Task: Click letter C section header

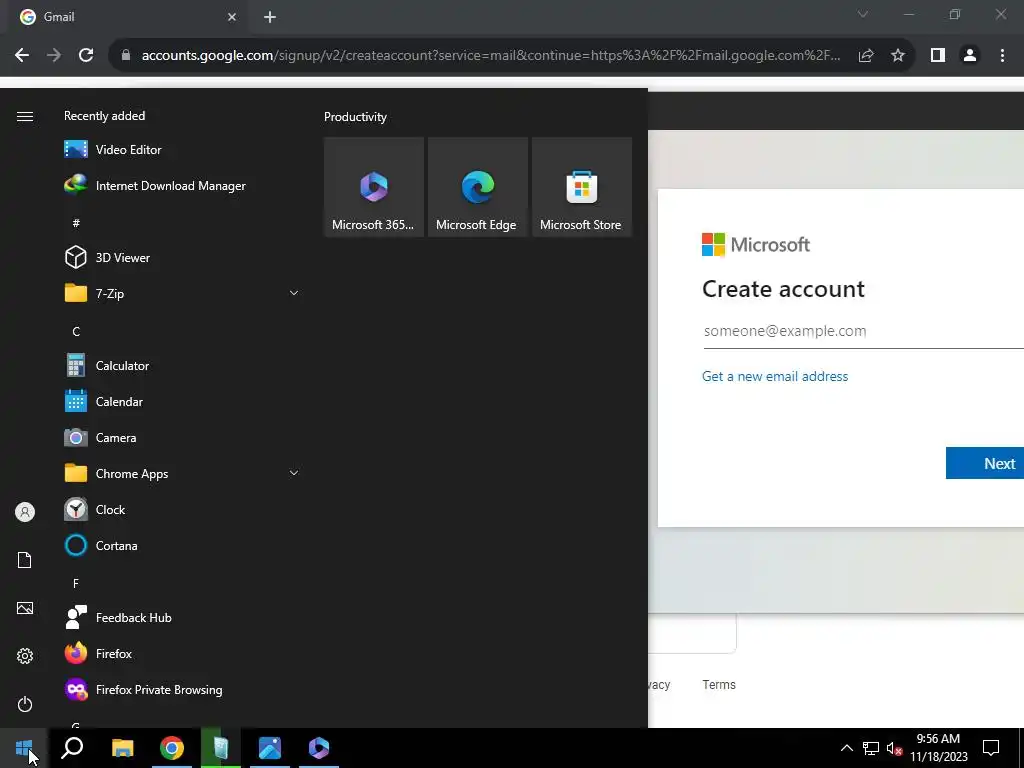Action: coord(76,331)
